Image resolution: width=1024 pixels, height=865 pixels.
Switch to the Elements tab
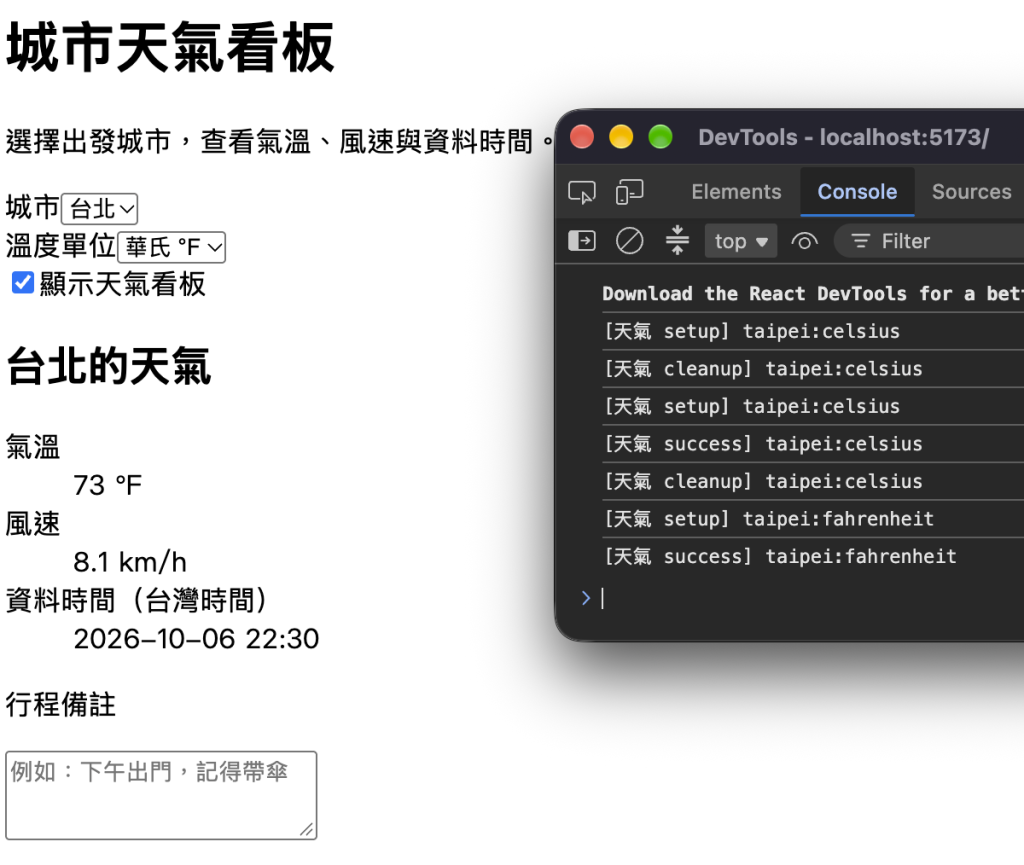736,192
